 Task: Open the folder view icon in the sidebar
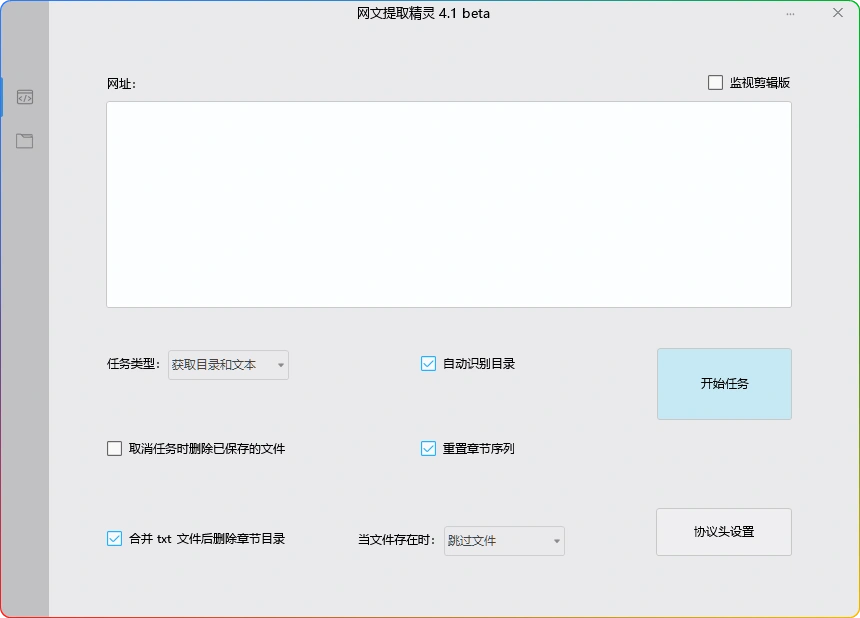pos(24,141)
